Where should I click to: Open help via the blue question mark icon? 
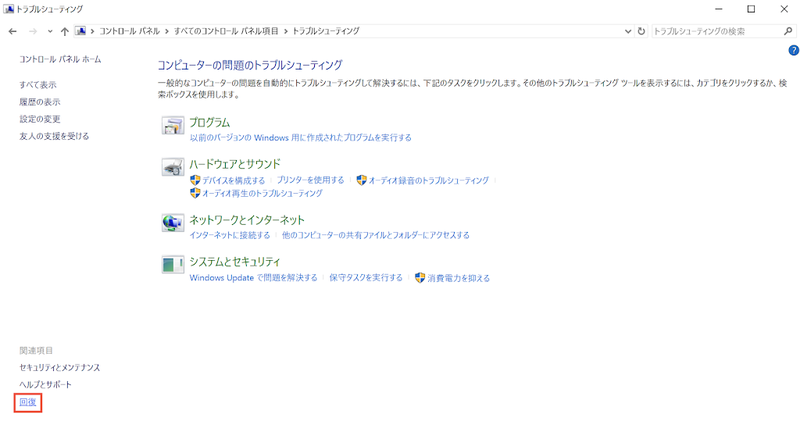[x=793, y=50]
